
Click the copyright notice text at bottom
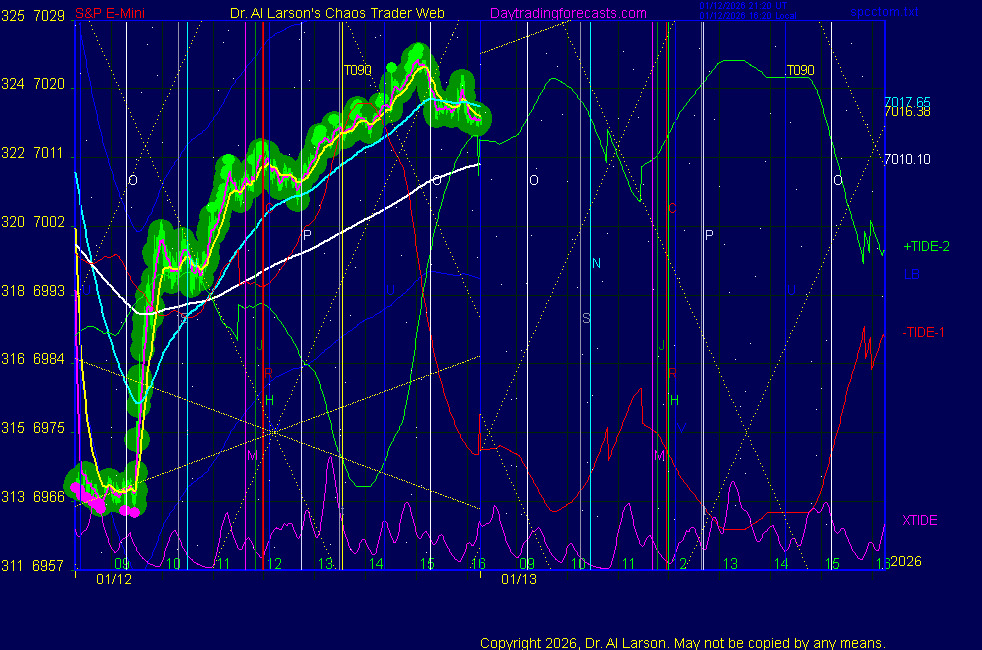(x=682, y=643)
